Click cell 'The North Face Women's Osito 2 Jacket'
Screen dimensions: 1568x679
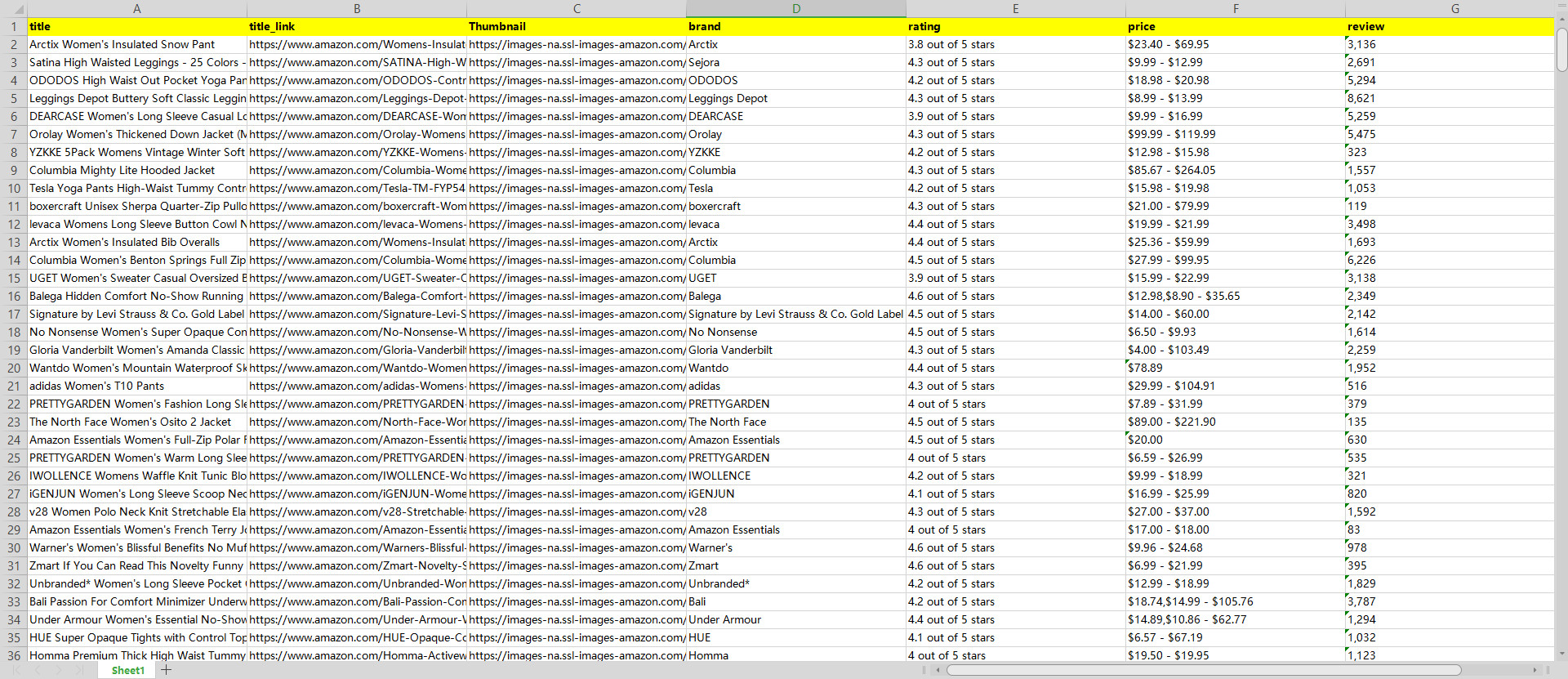(x=137, y=422)
